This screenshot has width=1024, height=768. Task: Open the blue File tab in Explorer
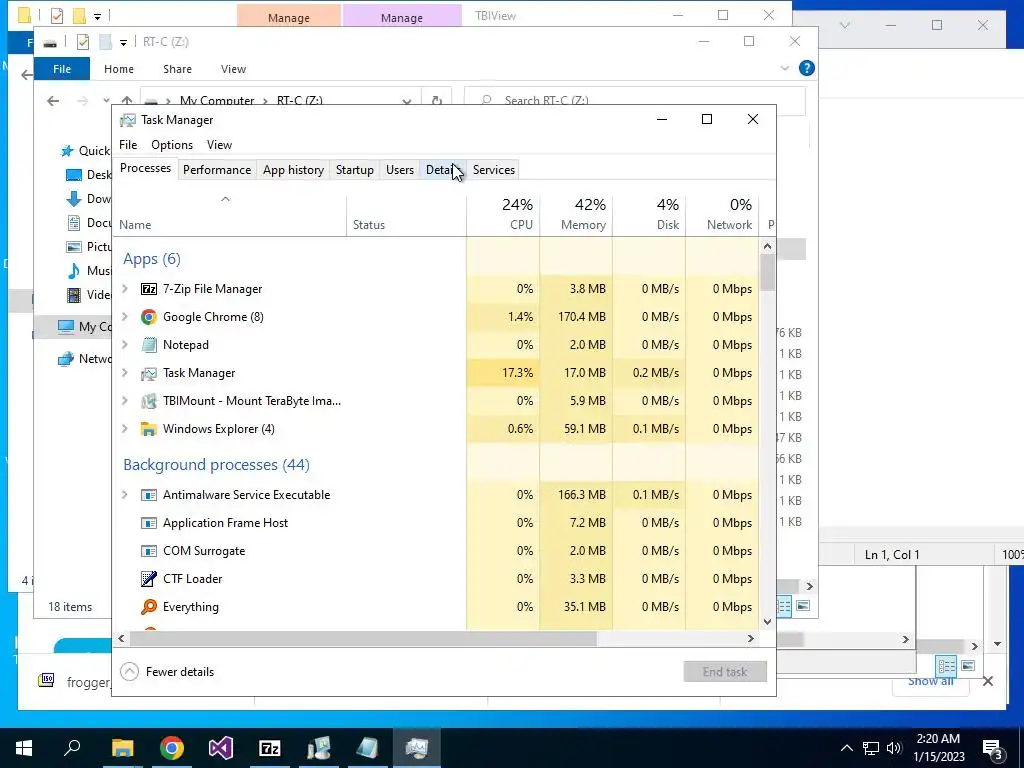point(62,69)
